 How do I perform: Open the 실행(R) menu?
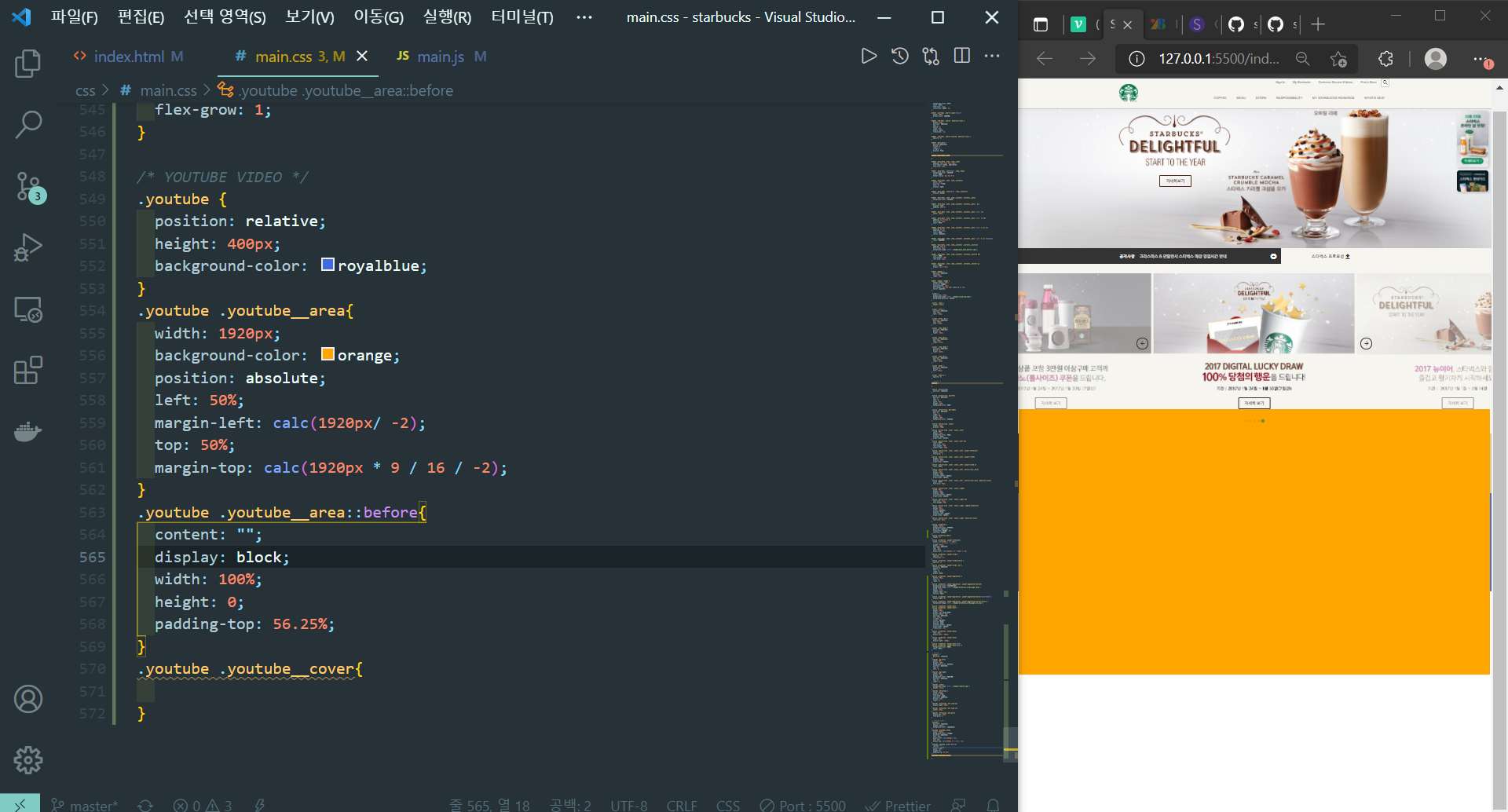pos(448,17)
